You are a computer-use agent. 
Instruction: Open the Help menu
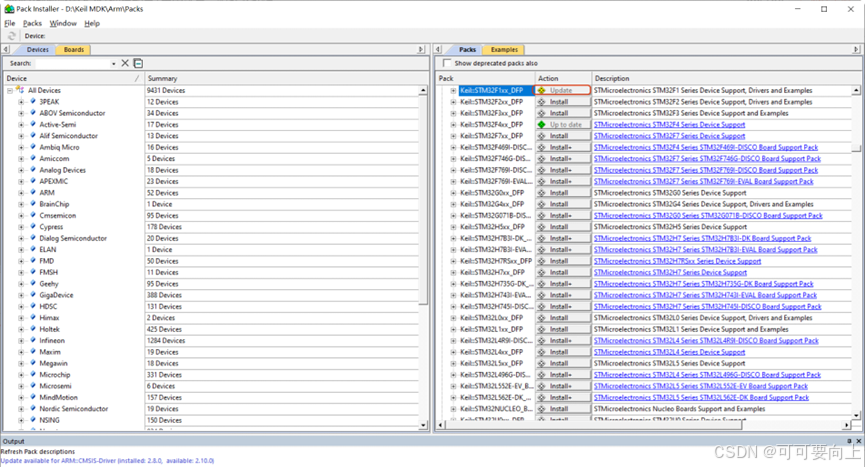click(x=92, y=23)
